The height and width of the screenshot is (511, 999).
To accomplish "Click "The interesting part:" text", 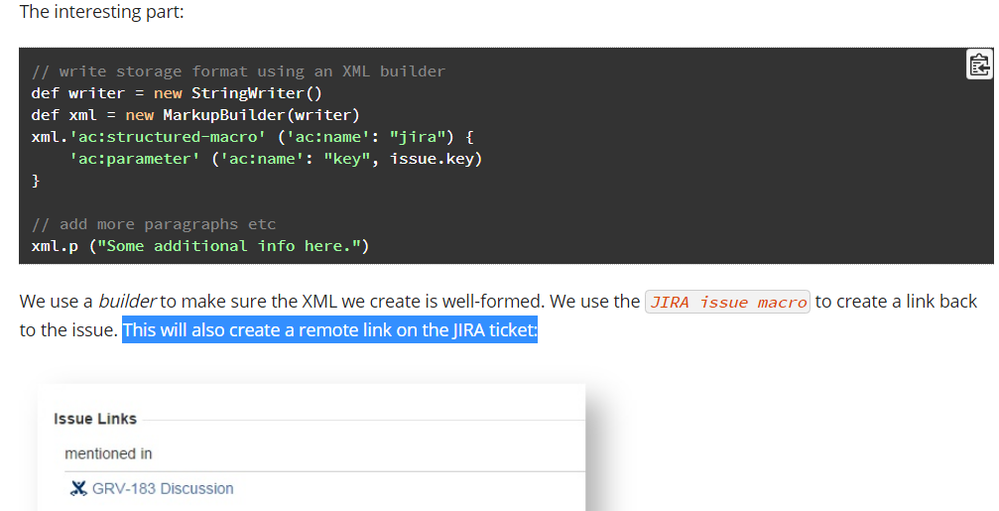I will pyautogui.click(x=102, y=11).
